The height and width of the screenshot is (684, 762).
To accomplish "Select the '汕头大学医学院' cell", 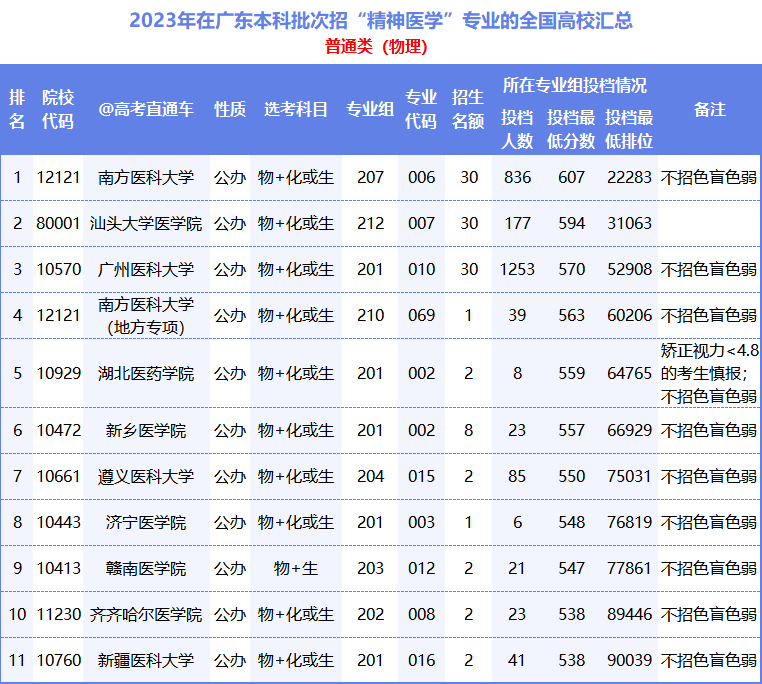I will (146, 224).
